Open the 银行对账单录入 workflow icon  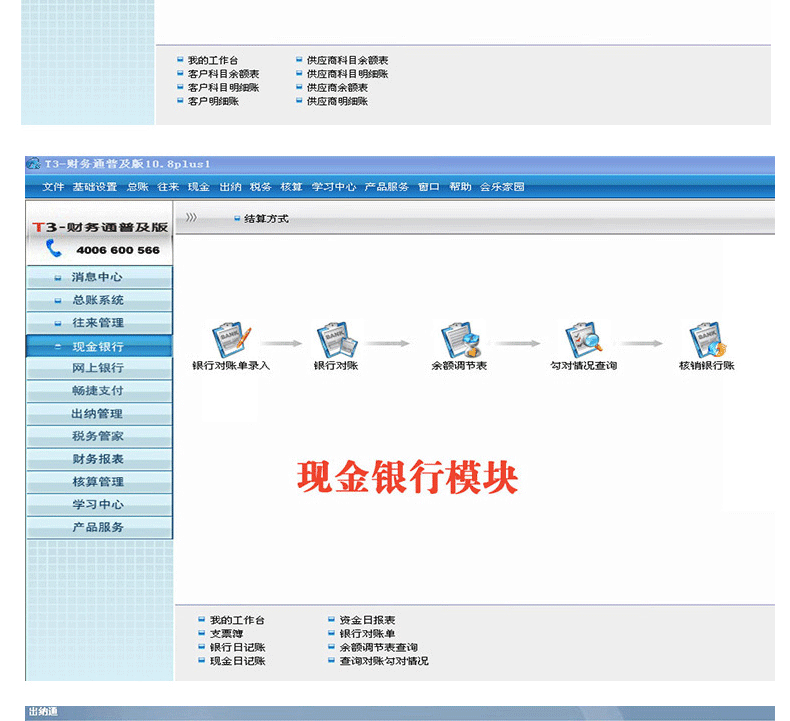[232, 339]
